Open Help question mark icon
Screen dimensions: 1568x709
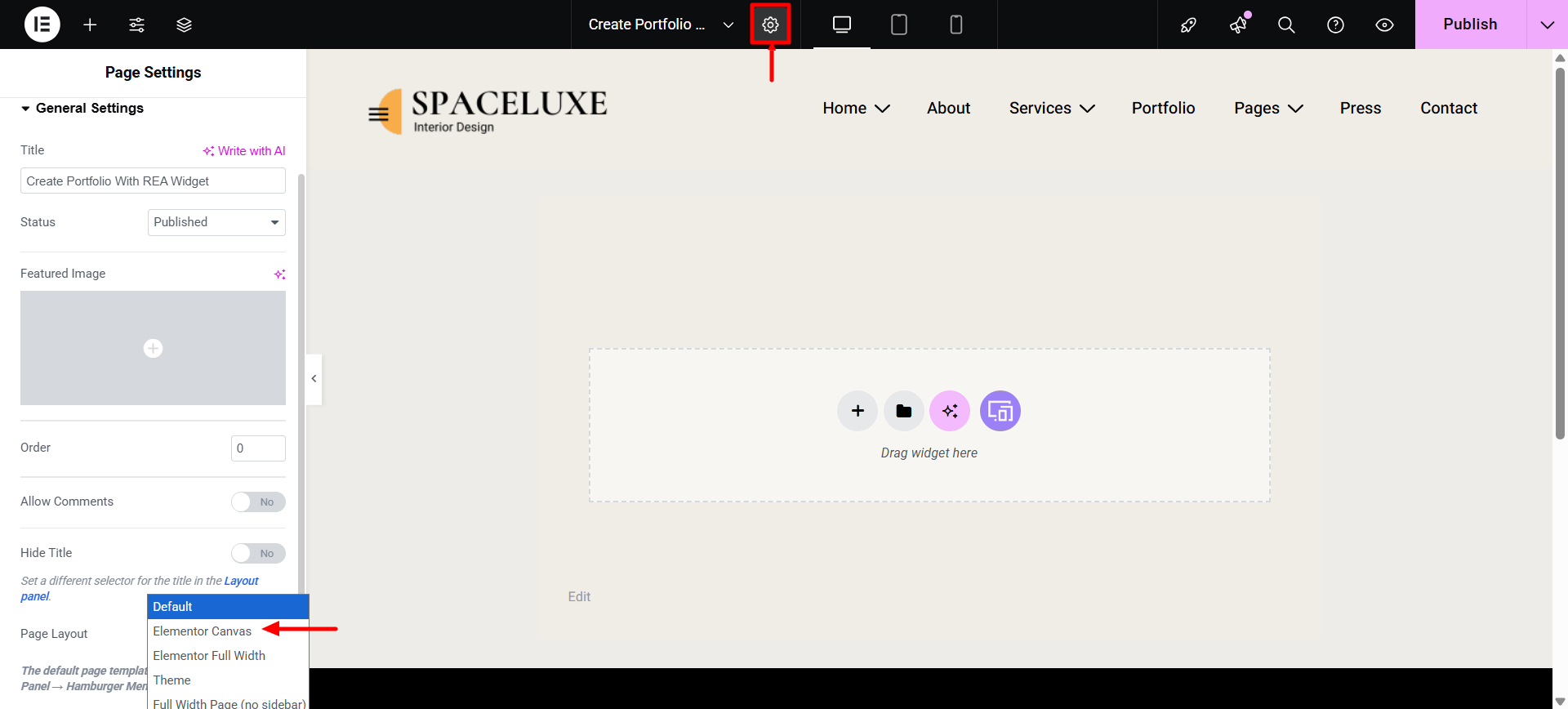point(1335,25)
